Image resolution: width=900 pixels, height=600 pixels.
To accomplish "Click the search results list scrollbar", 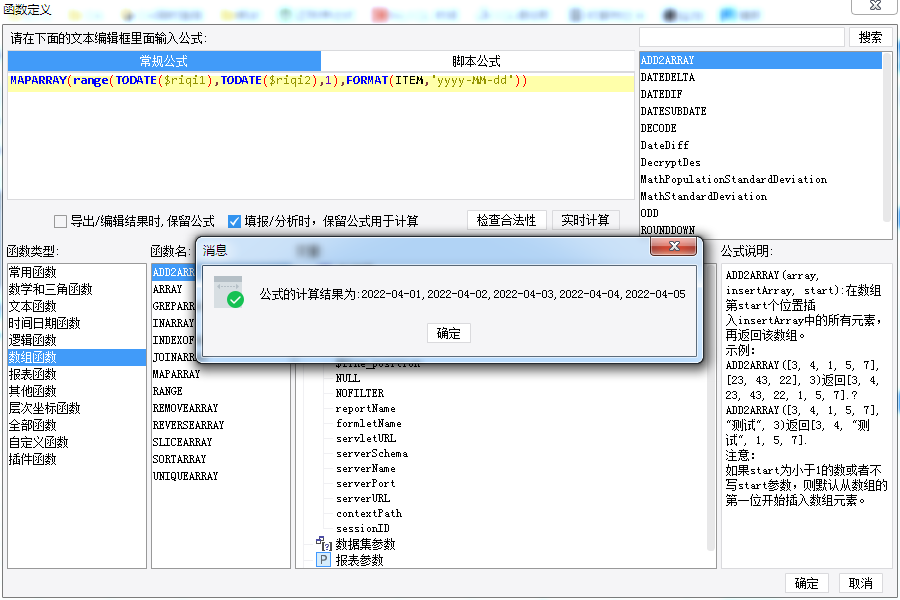I will coord(887,137).
